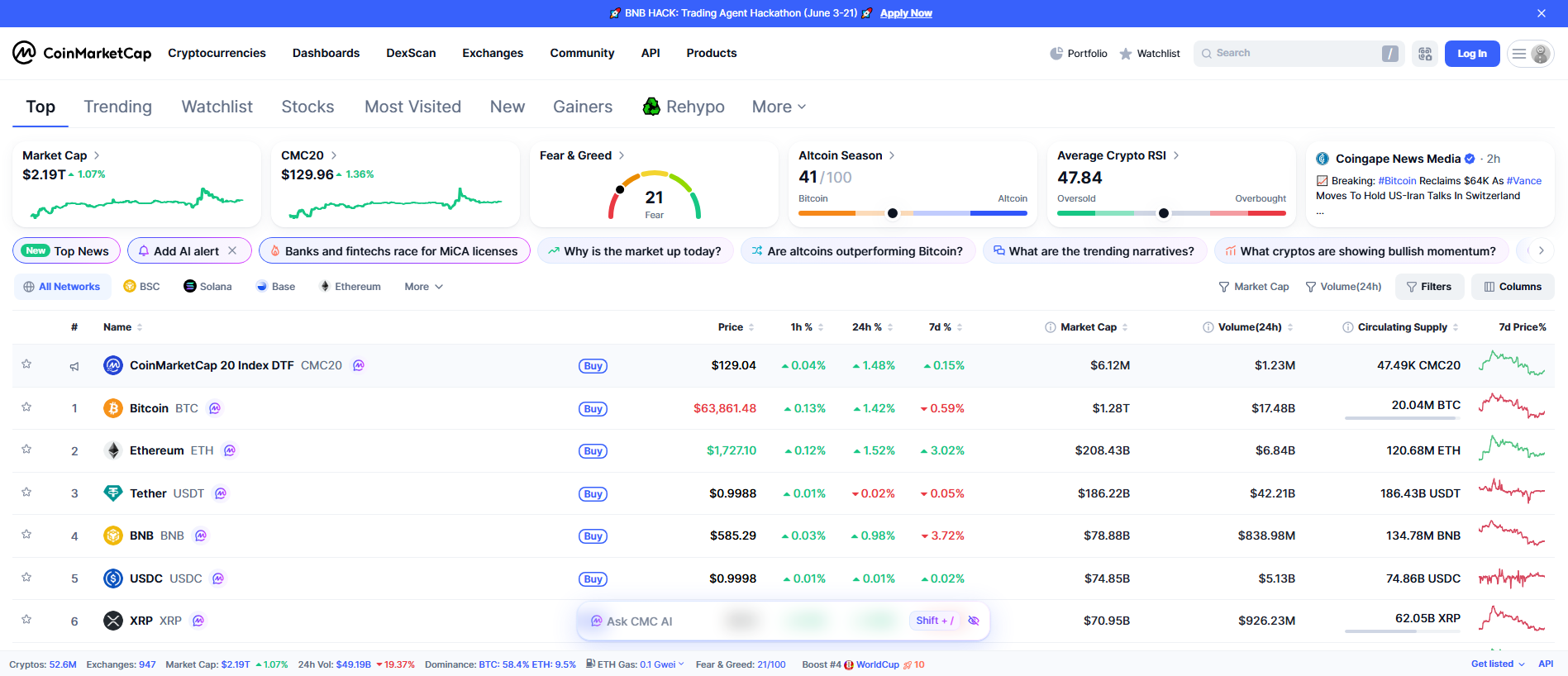Open Get listed dropdown in footer
Screen dimensions: 1568x676
tap(1498, 664)
